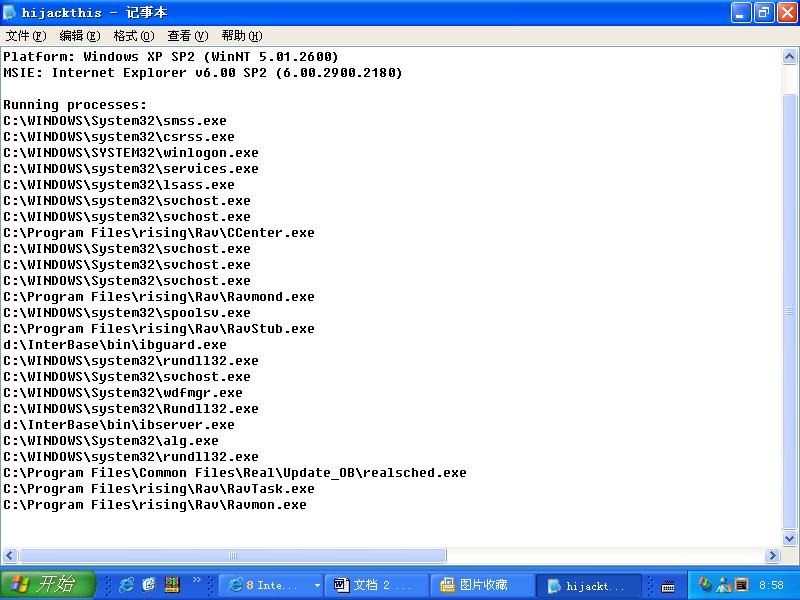Image resolution: width=800 pixels, height=600 pixels.
Task: Close the hijackthis Notepad window
Action: (787, 13)
